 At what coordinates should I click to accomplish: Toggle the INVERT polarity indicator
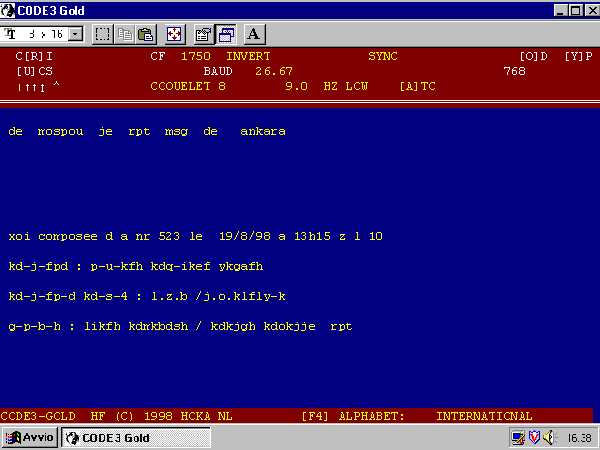pos(248,56)
